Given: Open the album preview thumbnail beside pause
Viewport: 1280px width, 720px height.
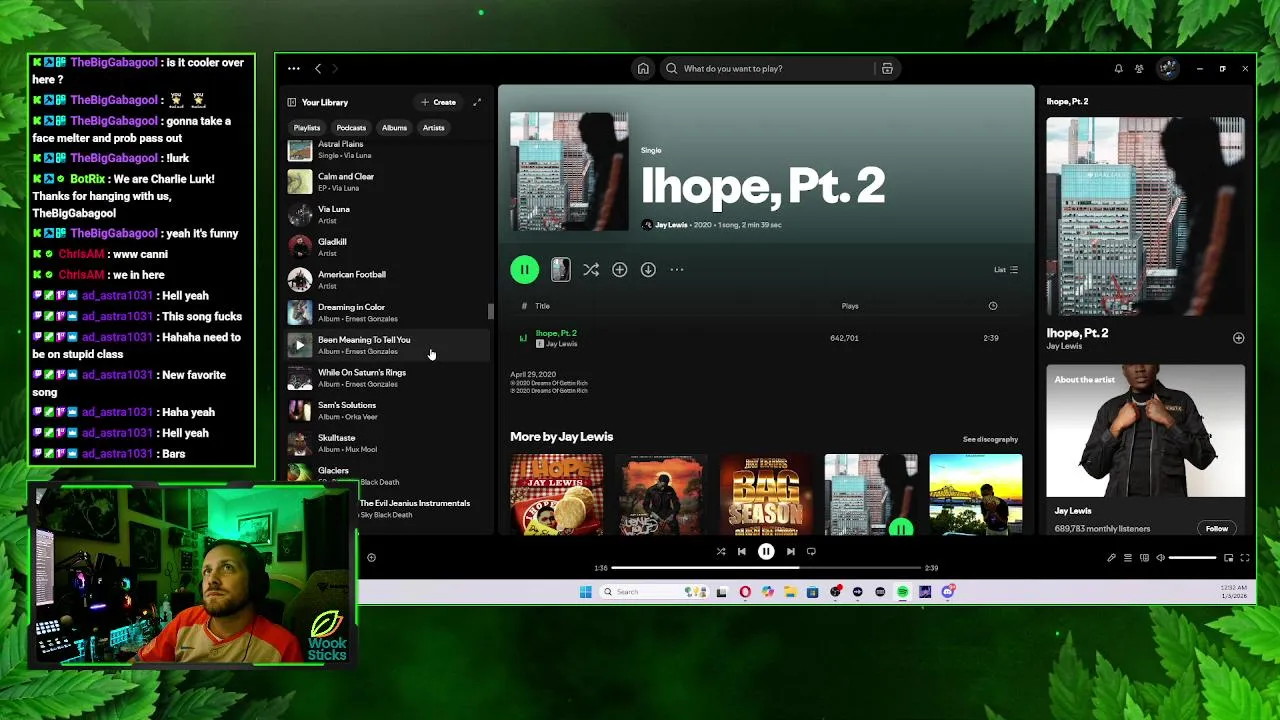Looking at the screenshot, I should click(560, 269).
